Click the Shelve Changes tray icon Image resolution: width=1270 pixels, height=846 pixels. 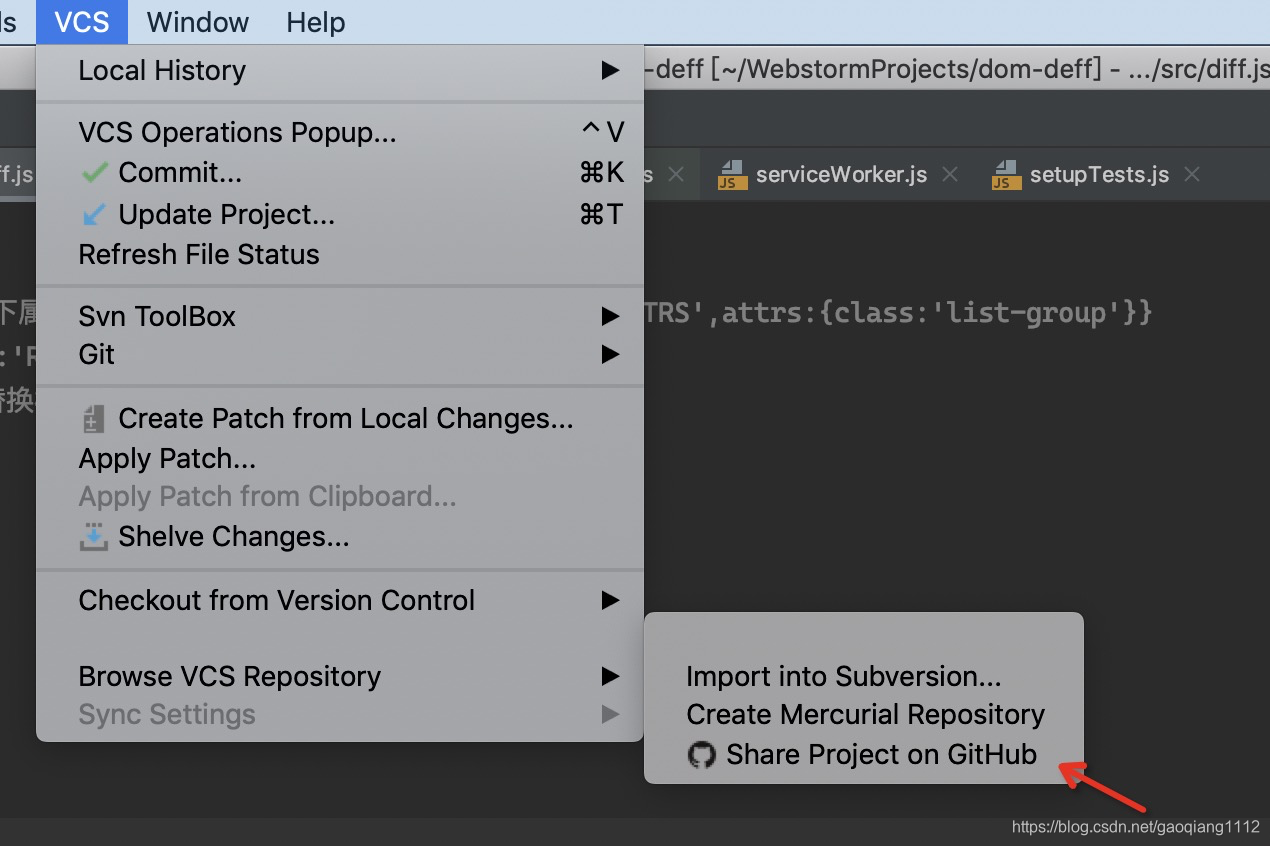[x=93, y=537]
